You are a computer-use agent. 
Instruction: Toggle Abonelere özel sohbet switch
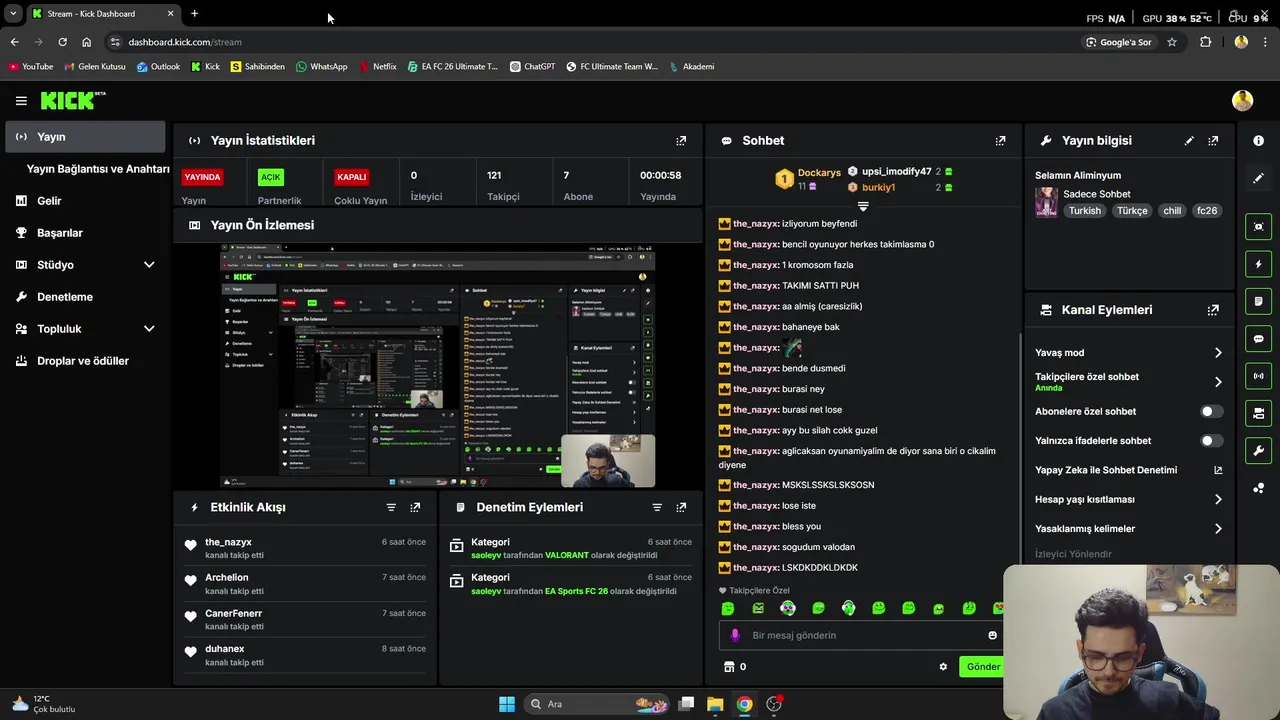point(1210,411)
